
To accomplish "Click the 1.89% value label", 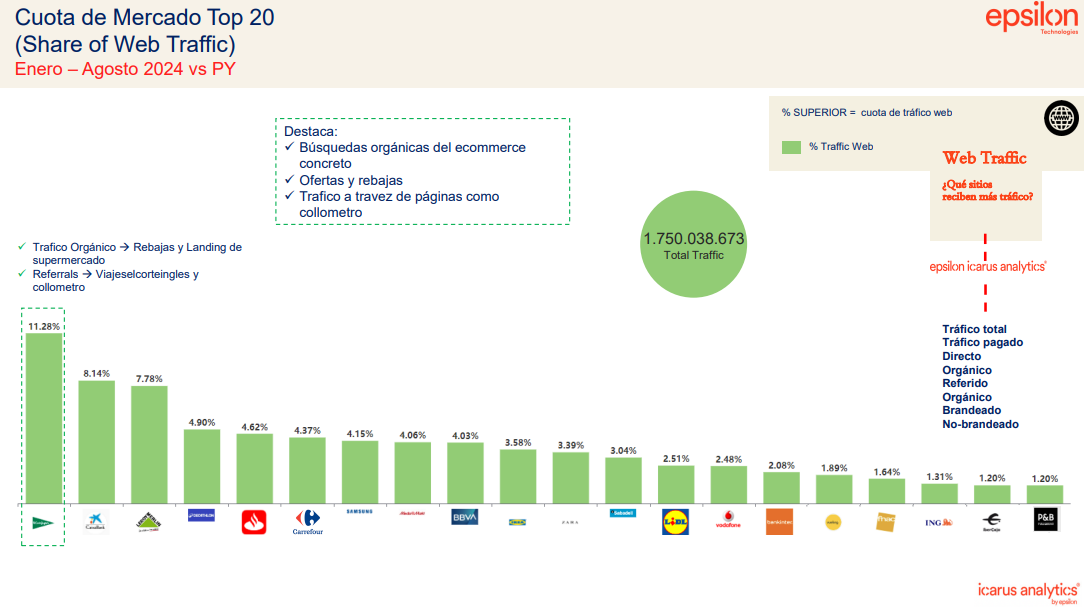I will click(834, 468).
